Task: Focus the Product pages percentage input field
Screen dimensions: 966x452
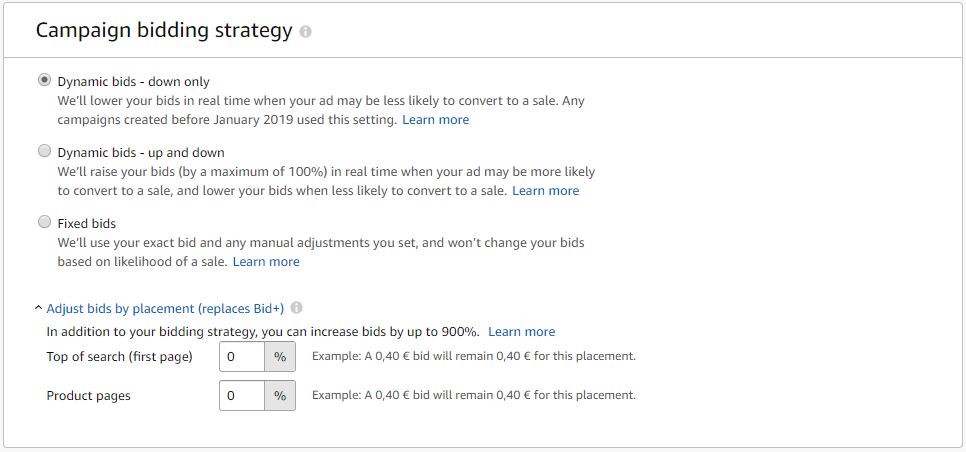Action: 242,395
